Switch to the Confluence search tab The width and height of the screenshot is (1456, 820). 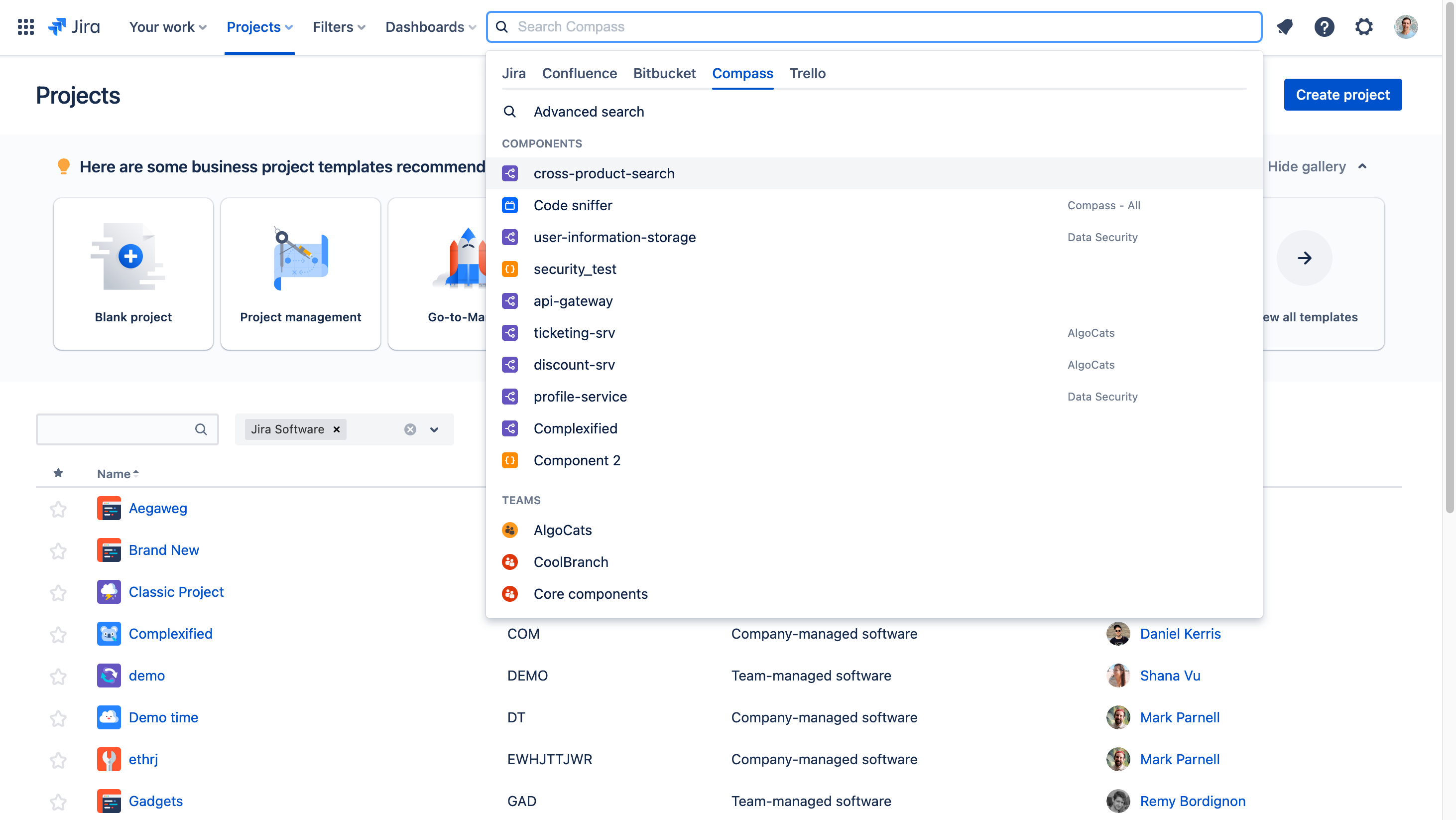click(579, 74)
